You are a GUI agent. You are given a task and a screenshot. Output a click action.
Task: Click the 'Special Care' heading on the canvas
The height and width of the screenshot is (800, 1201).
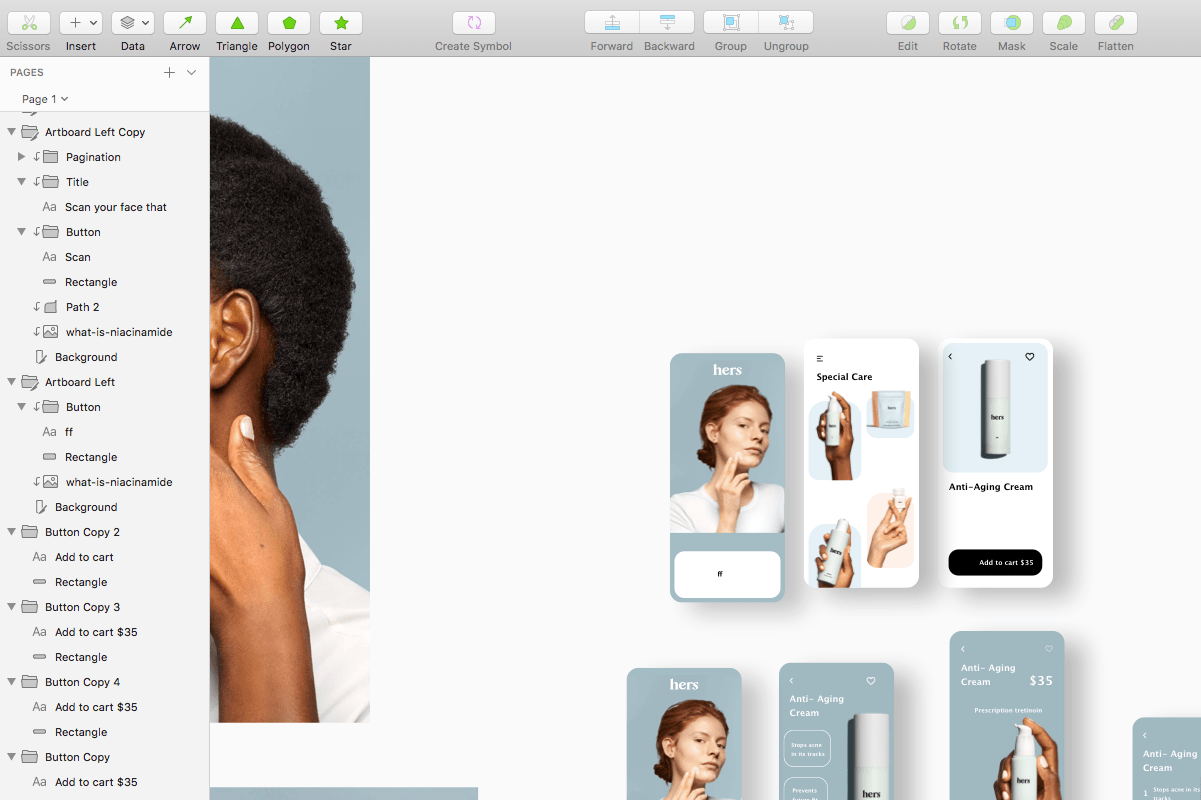[844, 377]
